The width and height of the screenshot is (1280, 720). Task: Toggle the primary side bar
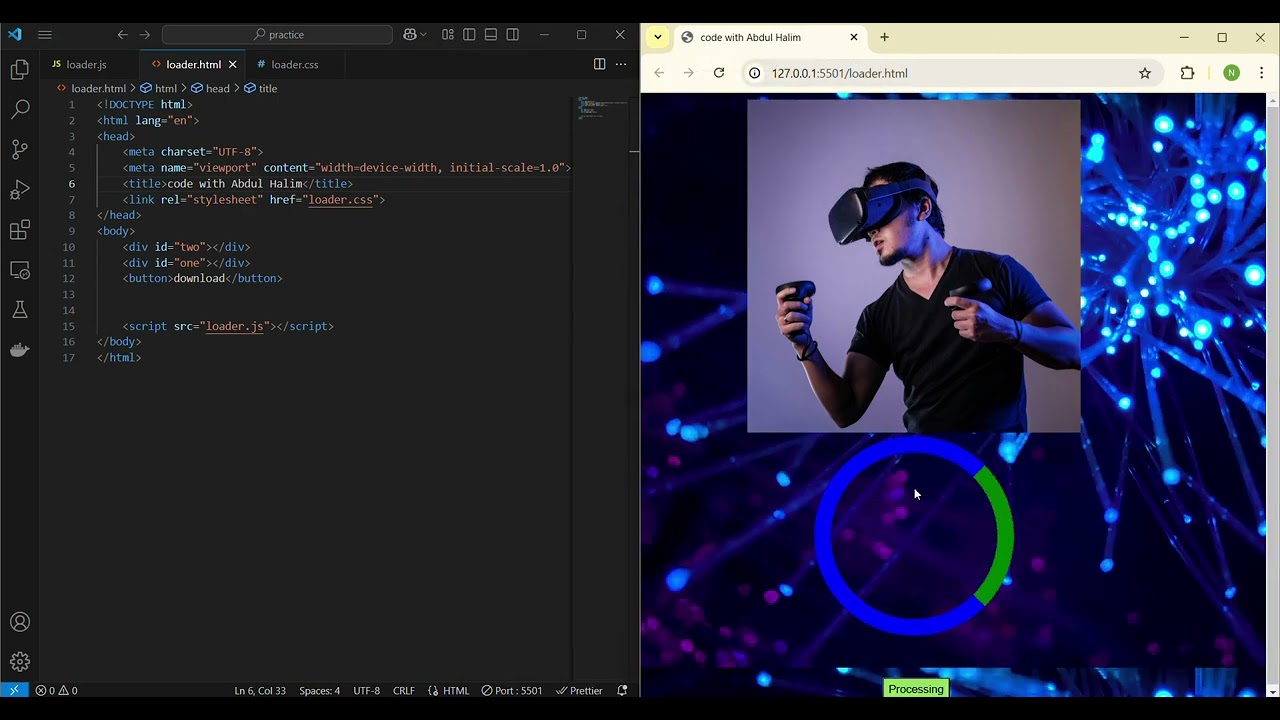click(469, 34)
